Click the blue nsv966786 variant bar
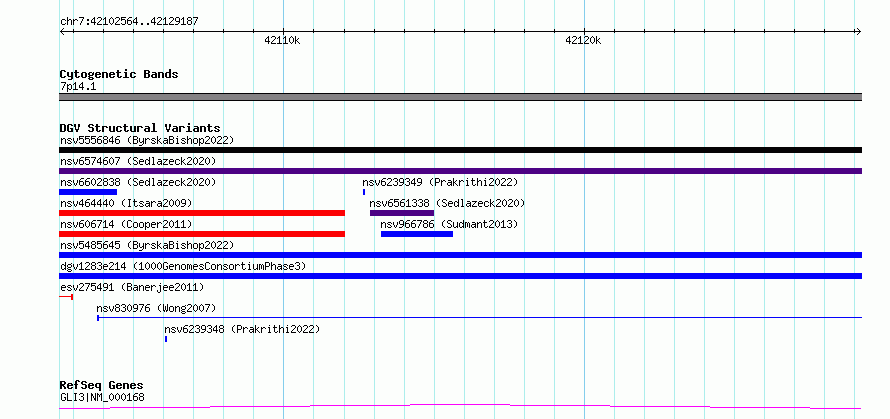 (417, 234)
